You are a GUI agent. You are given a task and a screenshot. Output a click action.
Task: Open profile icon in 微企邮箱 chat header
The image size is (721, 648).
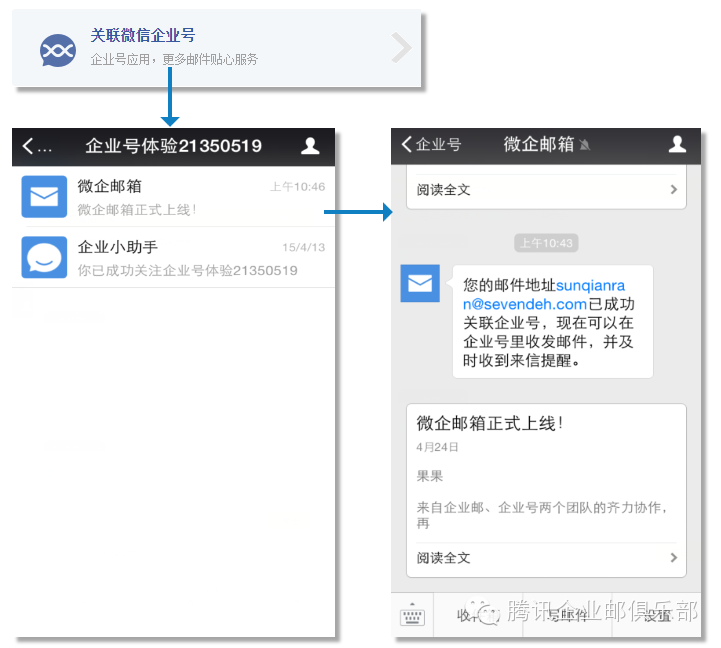[x=677, y=144]
